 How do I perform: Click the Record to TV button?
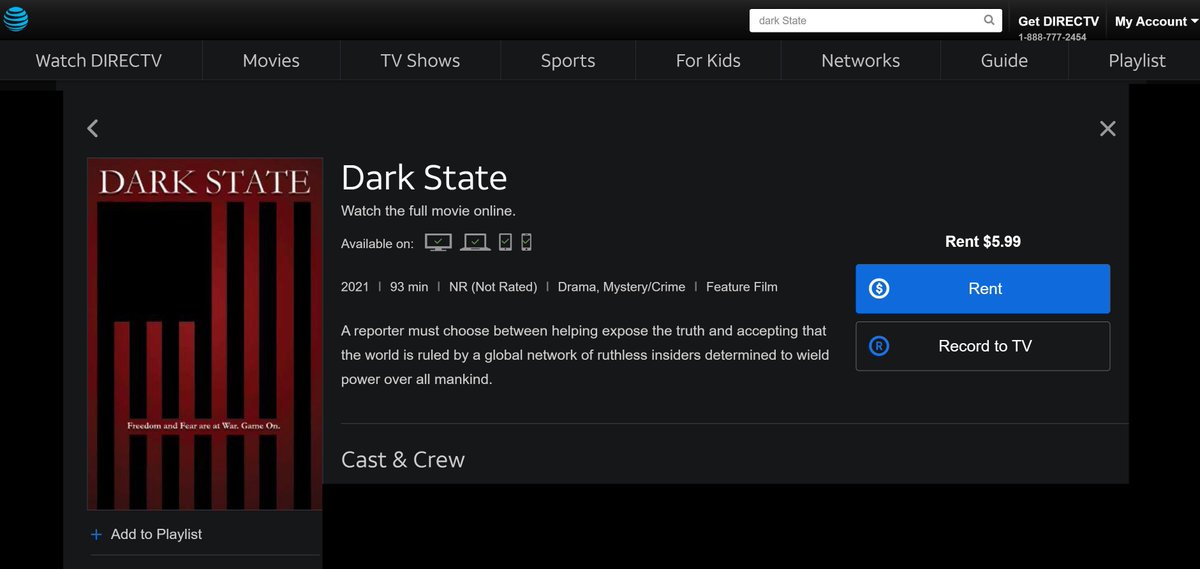coord(983,346)
